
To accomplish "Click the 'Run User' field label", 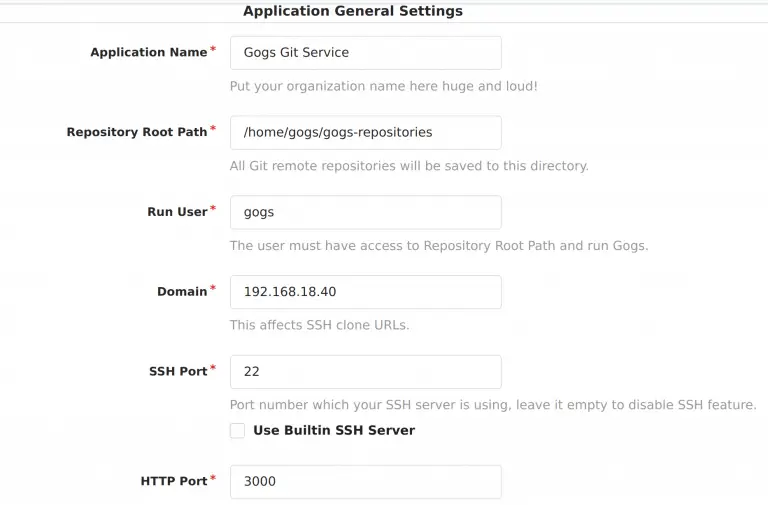I will pyautogui.click(x=177, y=212).
